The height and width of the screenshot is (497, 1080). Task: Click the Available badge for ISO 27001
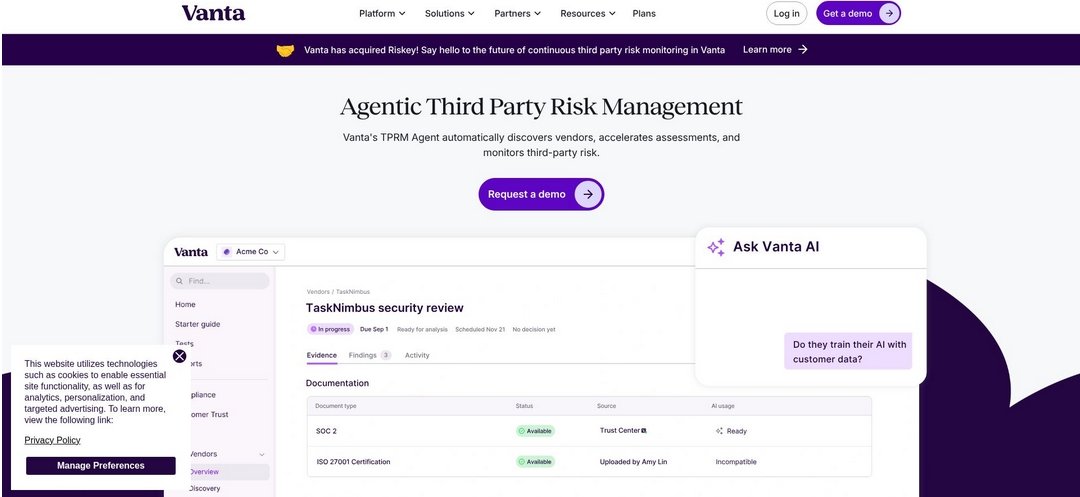[x=535, y=461]
